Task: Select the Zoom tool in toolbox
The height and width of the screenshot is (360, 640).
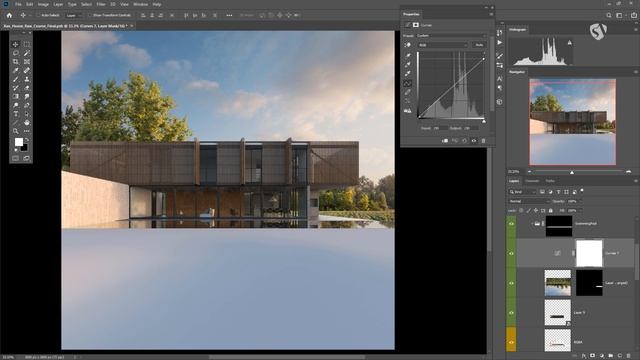Action: click(x=16, y=131)
